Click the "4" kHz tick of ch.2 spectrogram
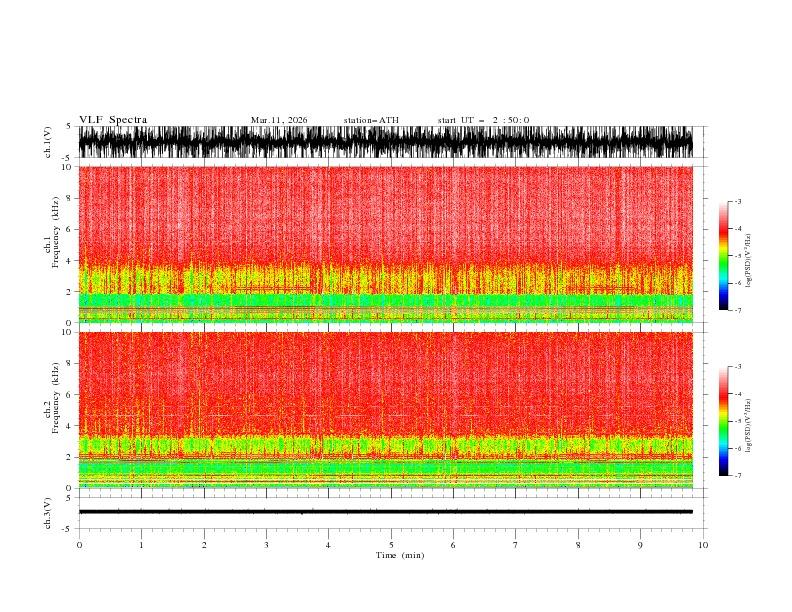Screen dimensions: 792x612 coord(69,426)
